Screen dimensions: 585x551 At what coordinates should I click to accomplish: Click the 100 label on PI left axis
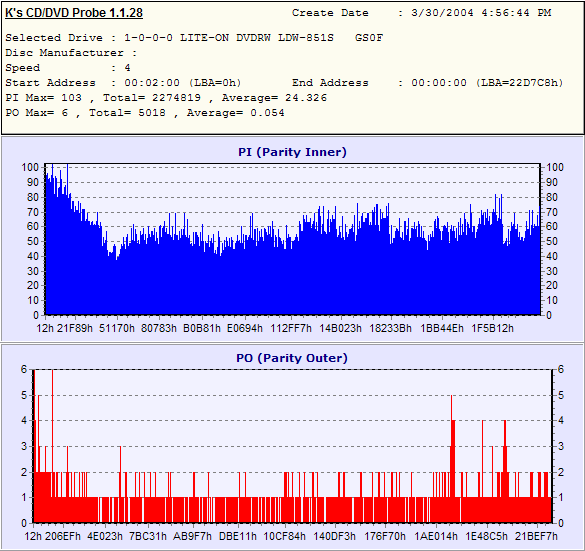pos(30,167)
